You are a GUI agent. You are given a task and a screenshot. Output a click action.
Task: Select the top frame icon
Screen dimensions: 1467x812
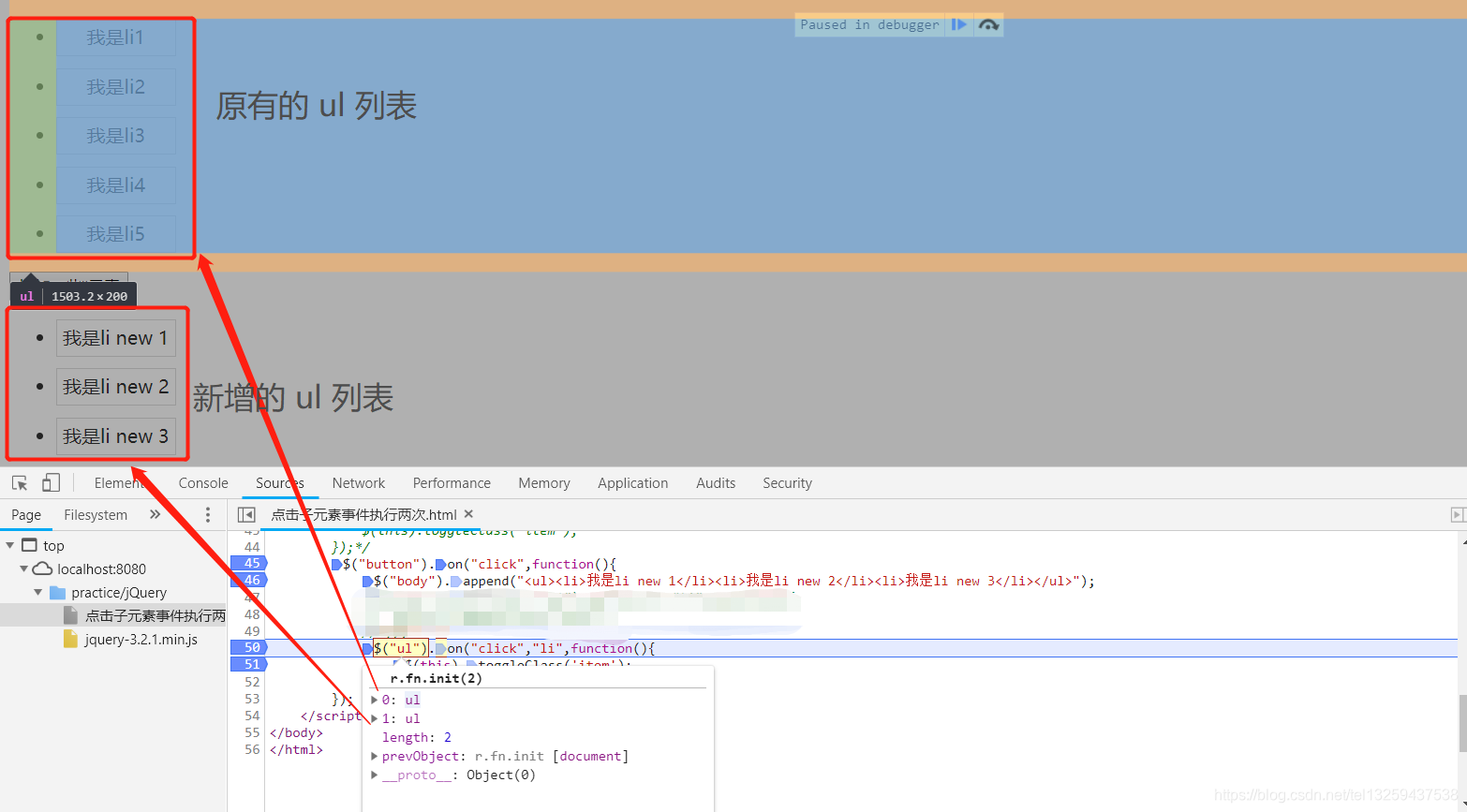[29, 545]
